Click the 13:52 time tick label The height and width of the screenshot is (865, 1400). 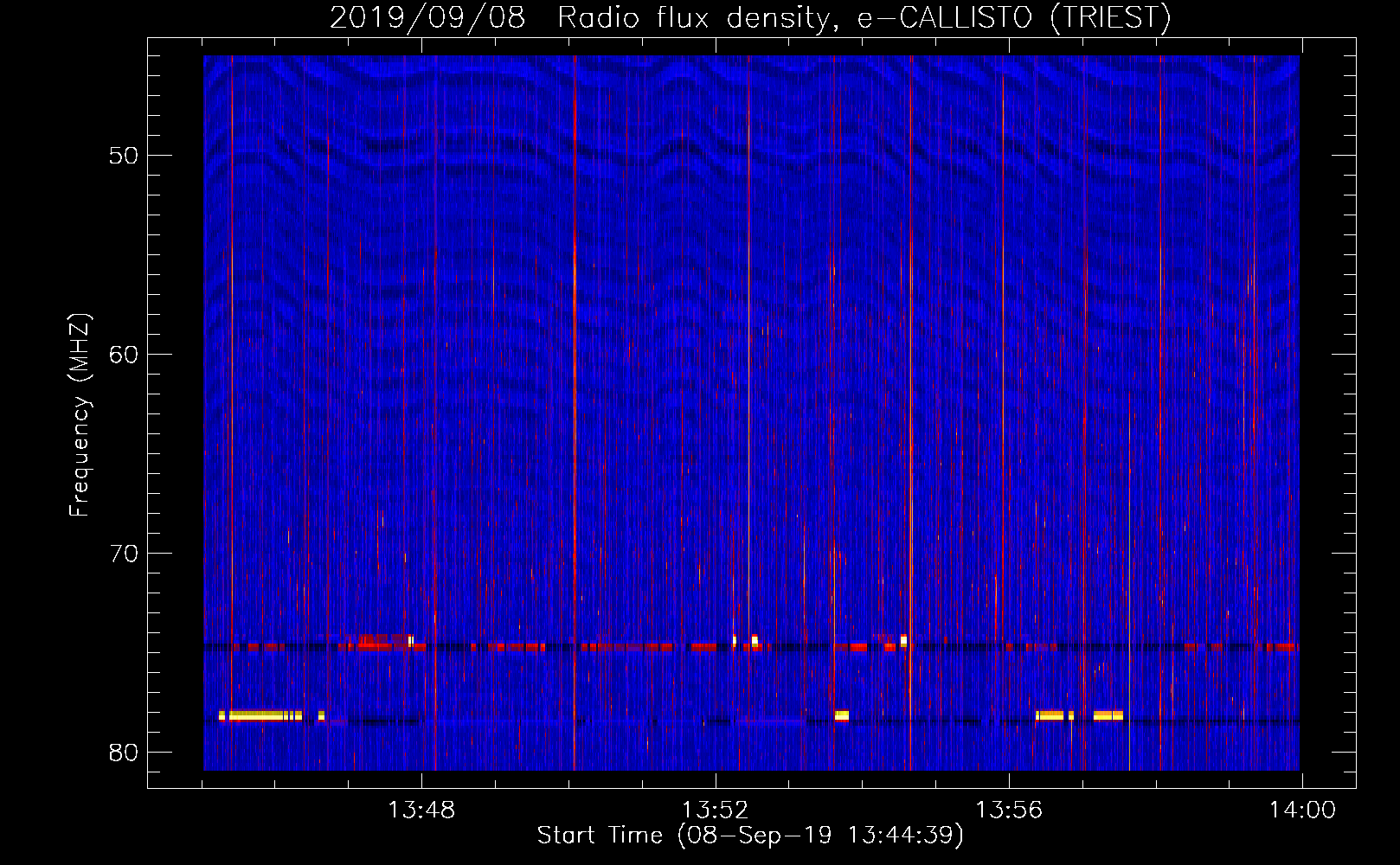click(715, 811)
